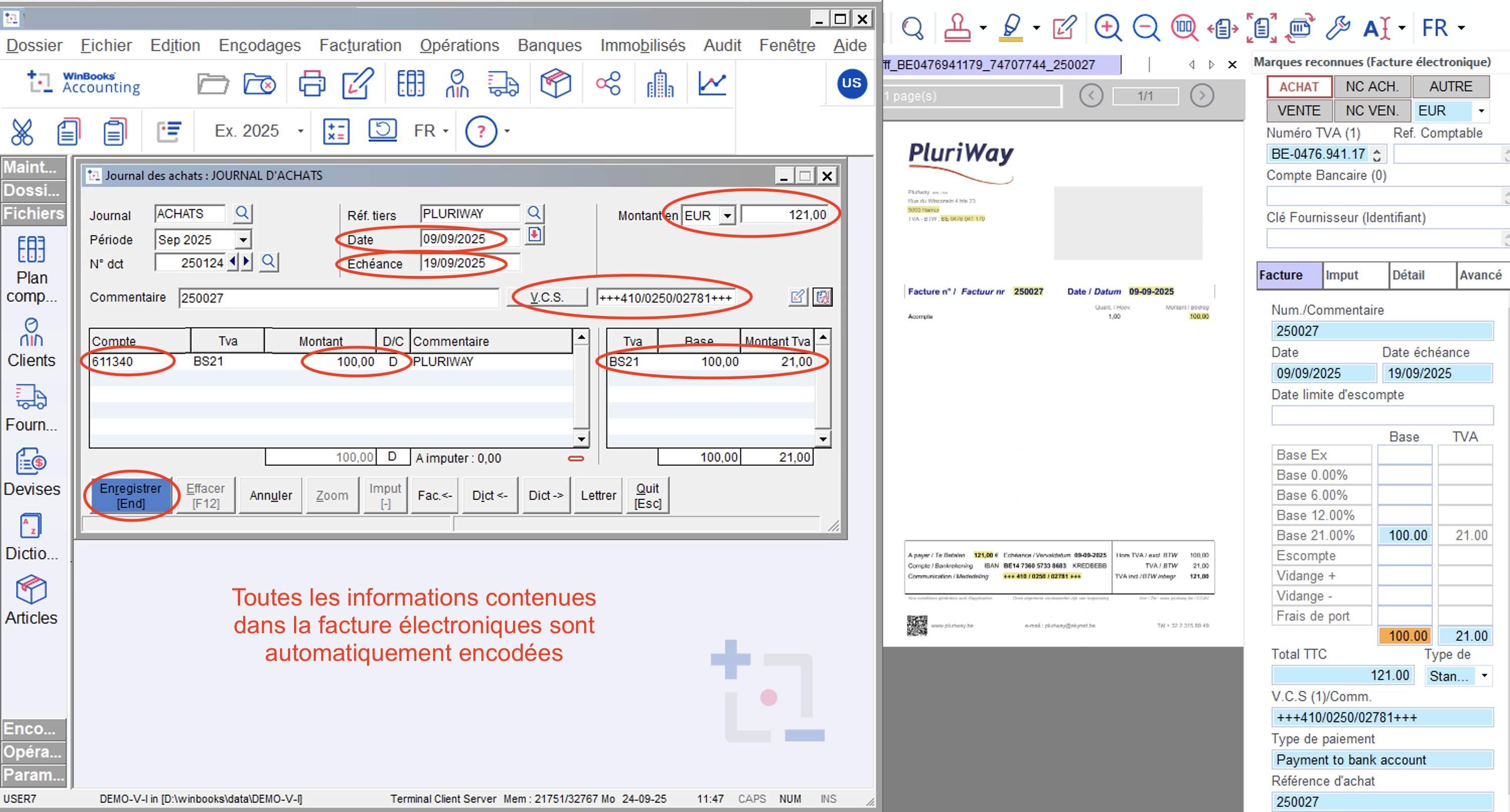Open the Montant currency EUR dropdown

727,215
